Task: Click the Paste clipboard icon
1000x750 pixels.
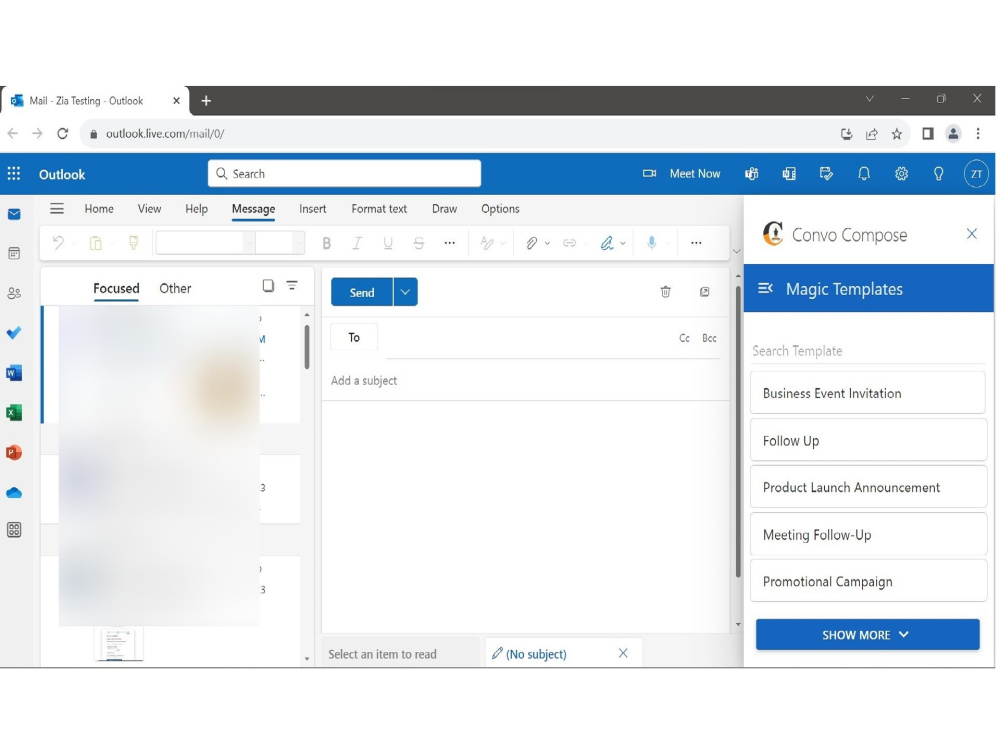Action: [x=96, y=243]
